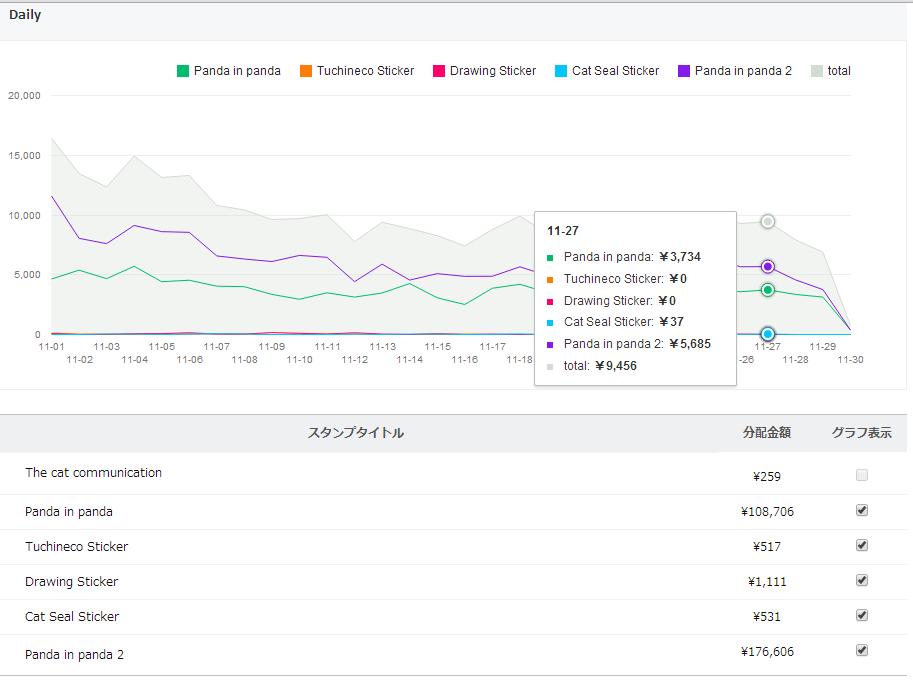Uncheck graph checkbox for Panda in panda row
The width and height of the screenshot is (913, 683).
pyautogui.click(x=862, y=510)
